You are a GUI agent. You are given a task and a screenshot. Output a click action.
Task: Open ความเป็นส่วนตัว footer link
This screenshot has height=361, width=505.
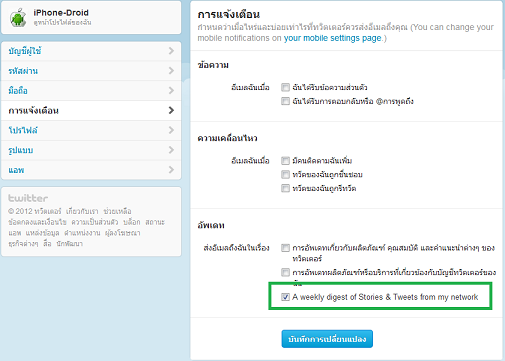pyautogui.click(x=95, y=222)
